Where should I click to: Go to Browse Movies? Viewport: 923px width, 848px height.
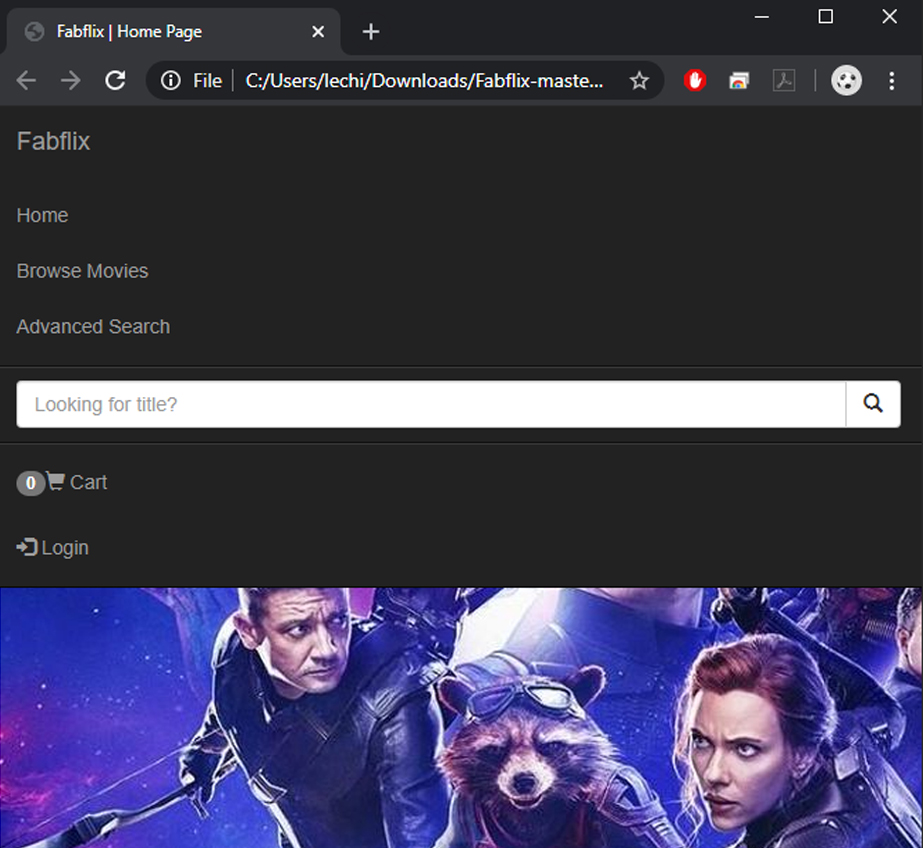[x=82, y=271]
